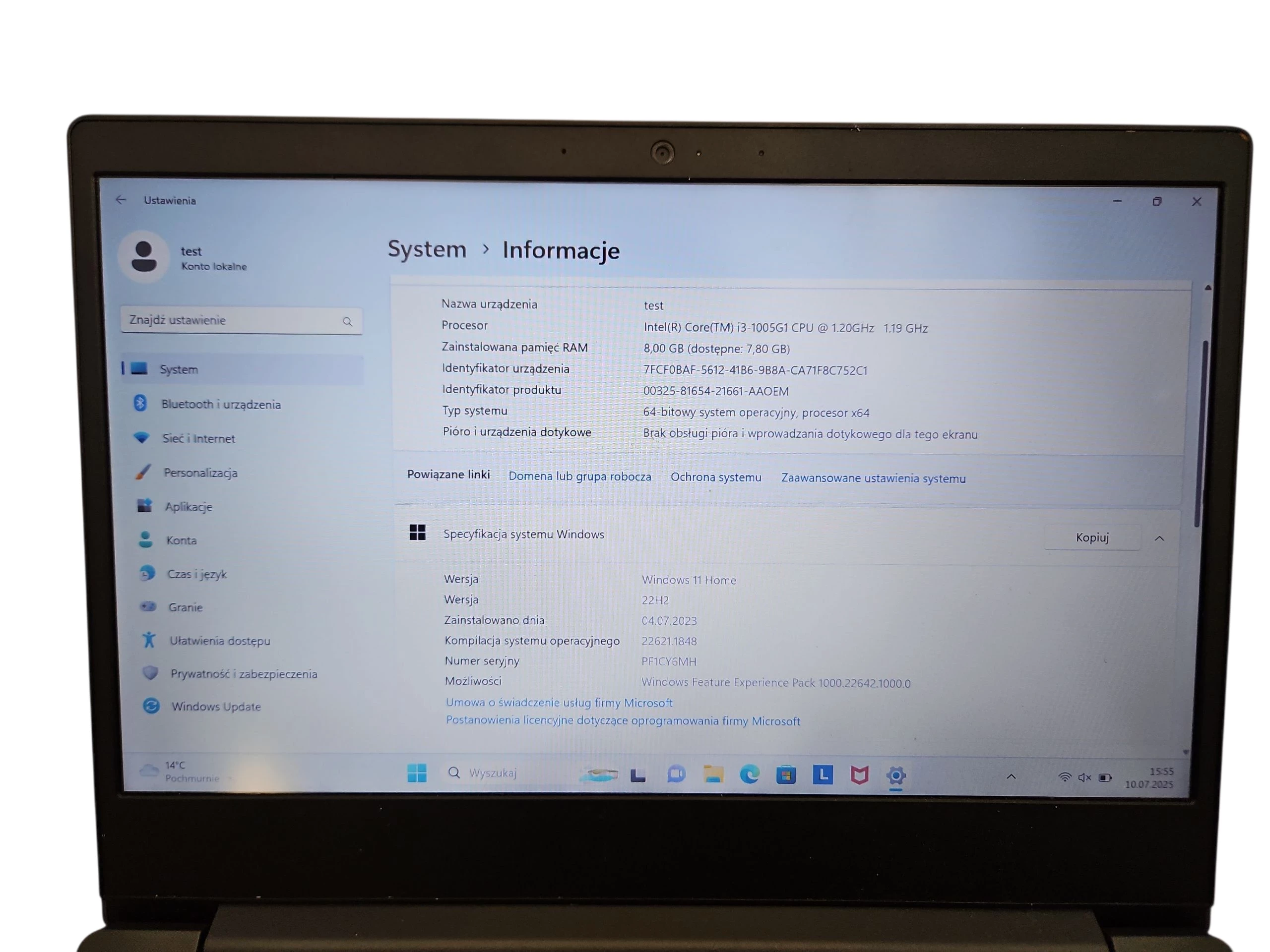Select Windows 11 Home edition text
This screenshot has width=1270, height=952.
point(689,580)
